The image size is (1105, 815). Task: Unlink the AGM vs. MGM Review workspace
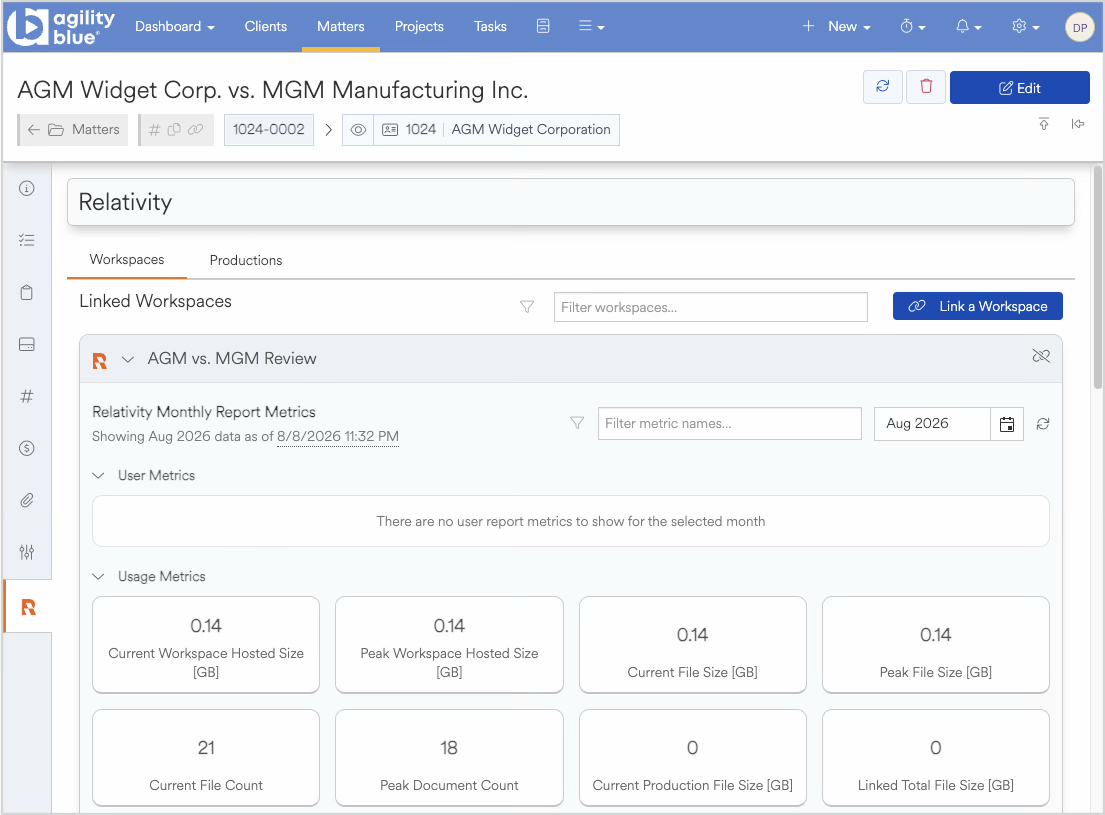point(1041,356)
